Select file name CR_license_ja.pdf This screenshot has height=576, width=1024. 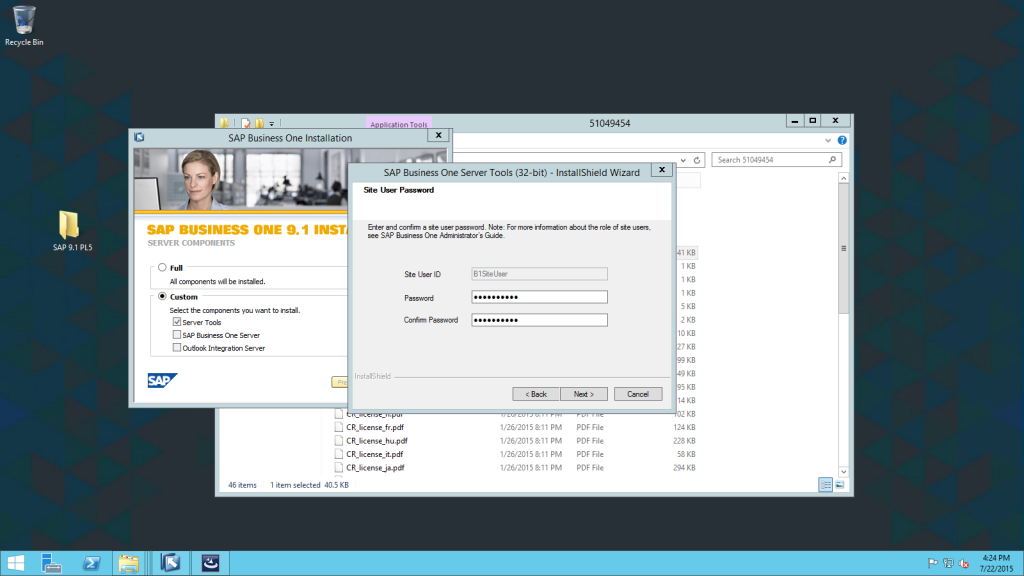pos(375,468)
